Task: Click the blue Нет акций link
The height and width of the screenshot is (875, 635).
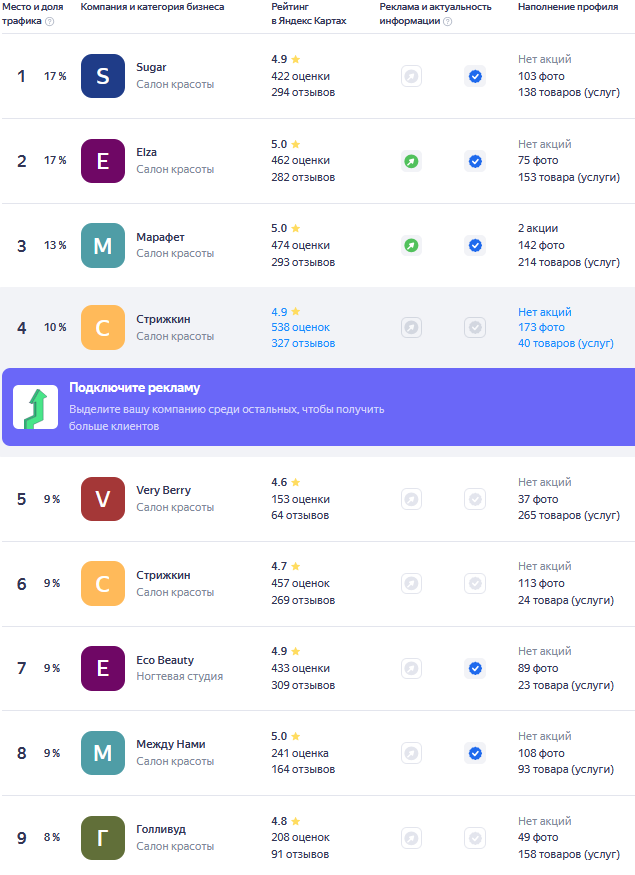Action: (545, 312)
